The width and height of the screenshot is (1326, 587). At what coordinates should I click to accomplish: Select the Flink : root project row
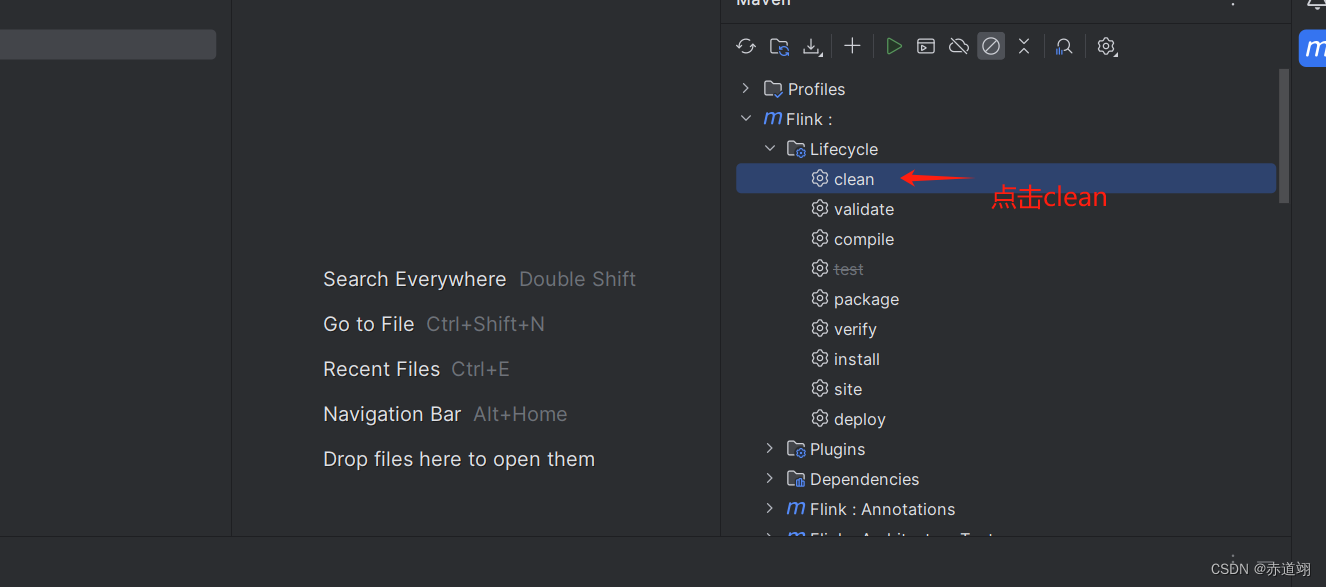[x=1006, y=119]
